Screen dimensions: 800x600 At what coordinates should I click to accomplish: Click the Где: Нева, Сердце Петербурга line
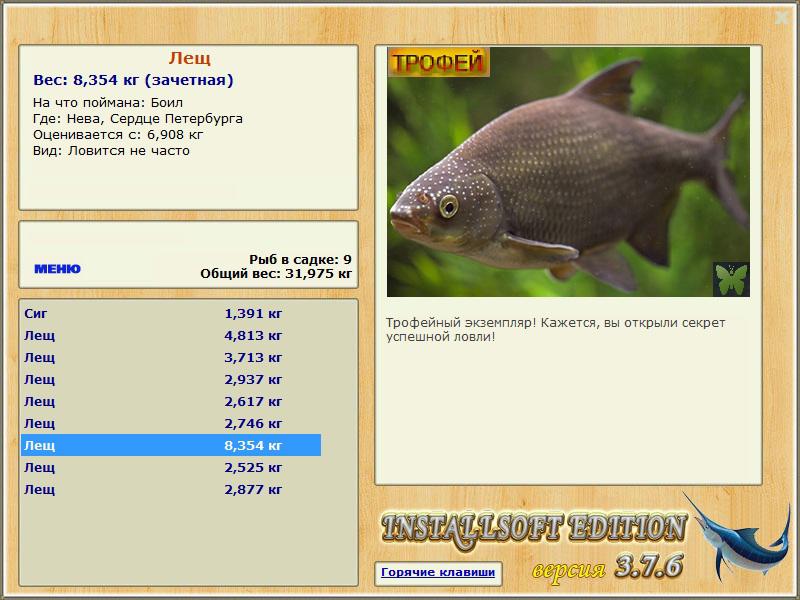(x=138, y=119)
